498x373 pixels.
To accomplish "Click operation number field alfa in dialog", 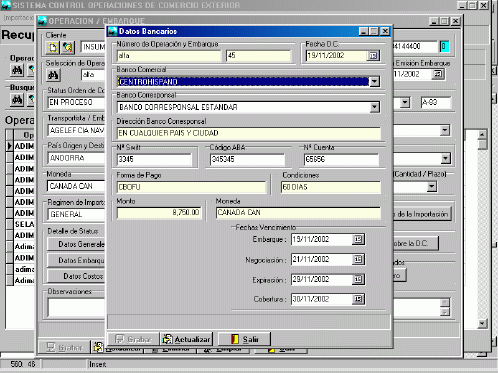I will (x=169, y=56).
